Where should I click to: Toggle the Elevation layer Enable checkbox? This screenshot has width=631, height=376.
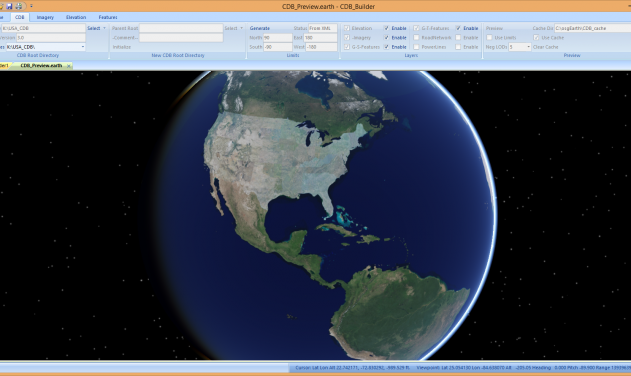click(386, 28)
